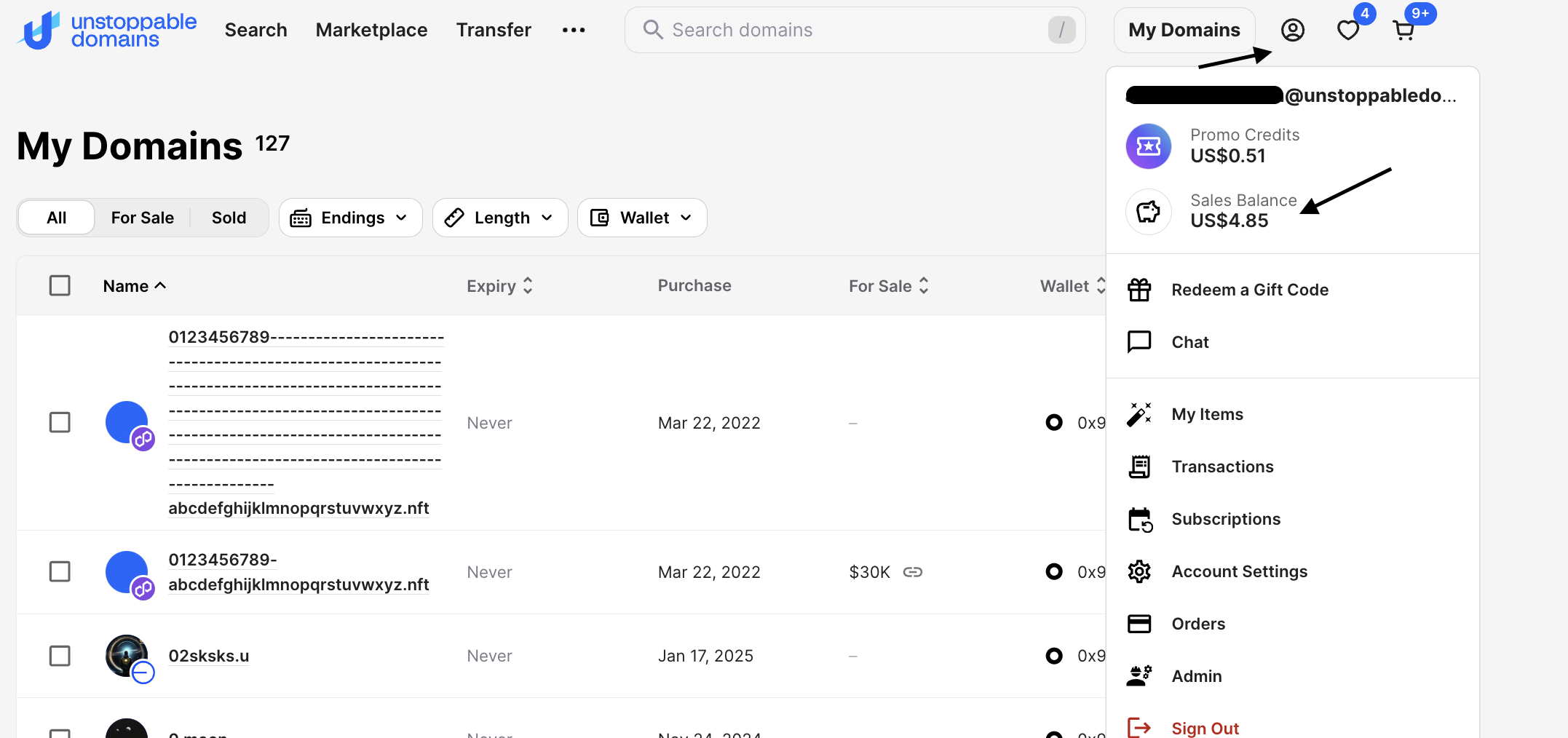Sort by Expiry column header
This screenshot has height=738, width=1568.
point(500,286)
